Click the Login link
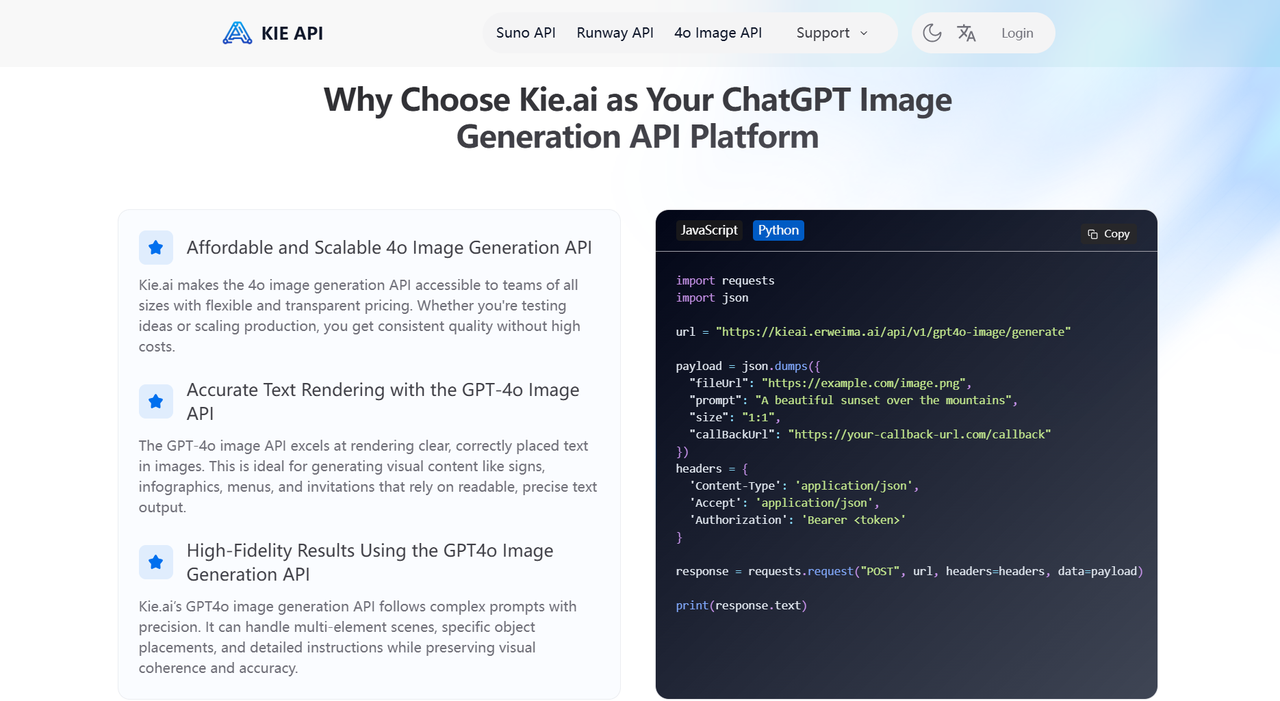The image size is (1280, 701). (x=1017, y=33)
